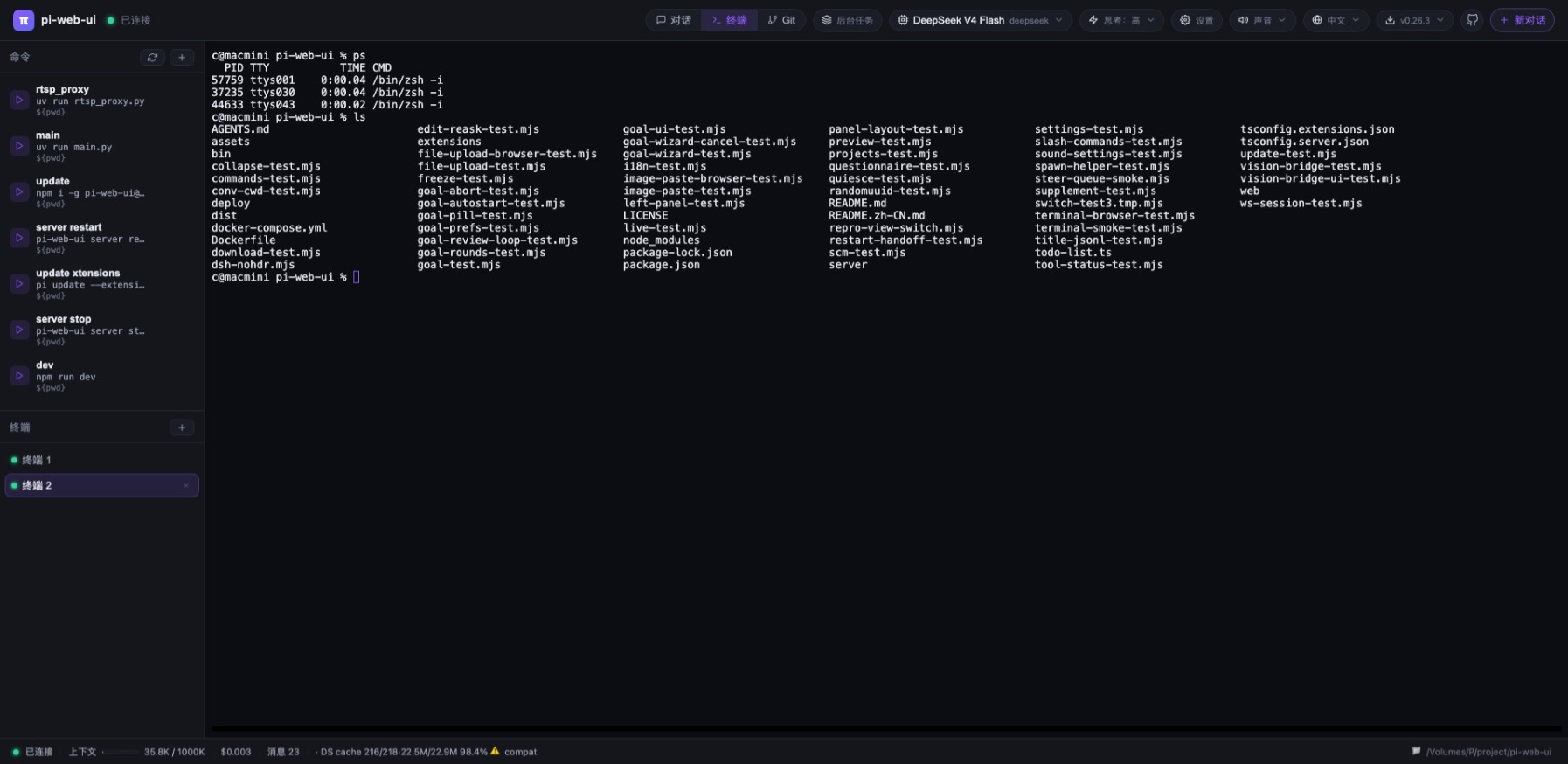This screenshot has width=1568, height=764.
Task: Run the update xtensions play icon
Action: coord(19,284)
